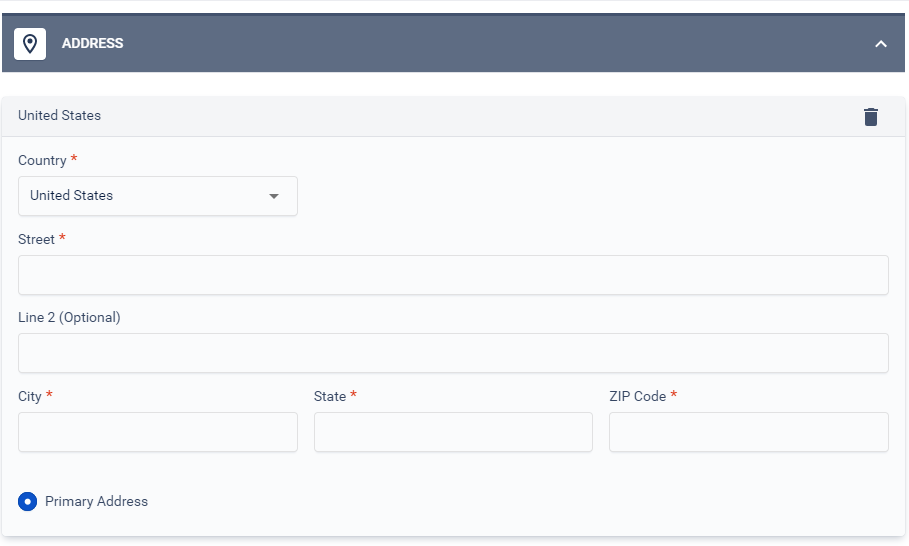Click the State input field
The width and height of the screenshot is (909, 546).
click(x=453, y=432)
